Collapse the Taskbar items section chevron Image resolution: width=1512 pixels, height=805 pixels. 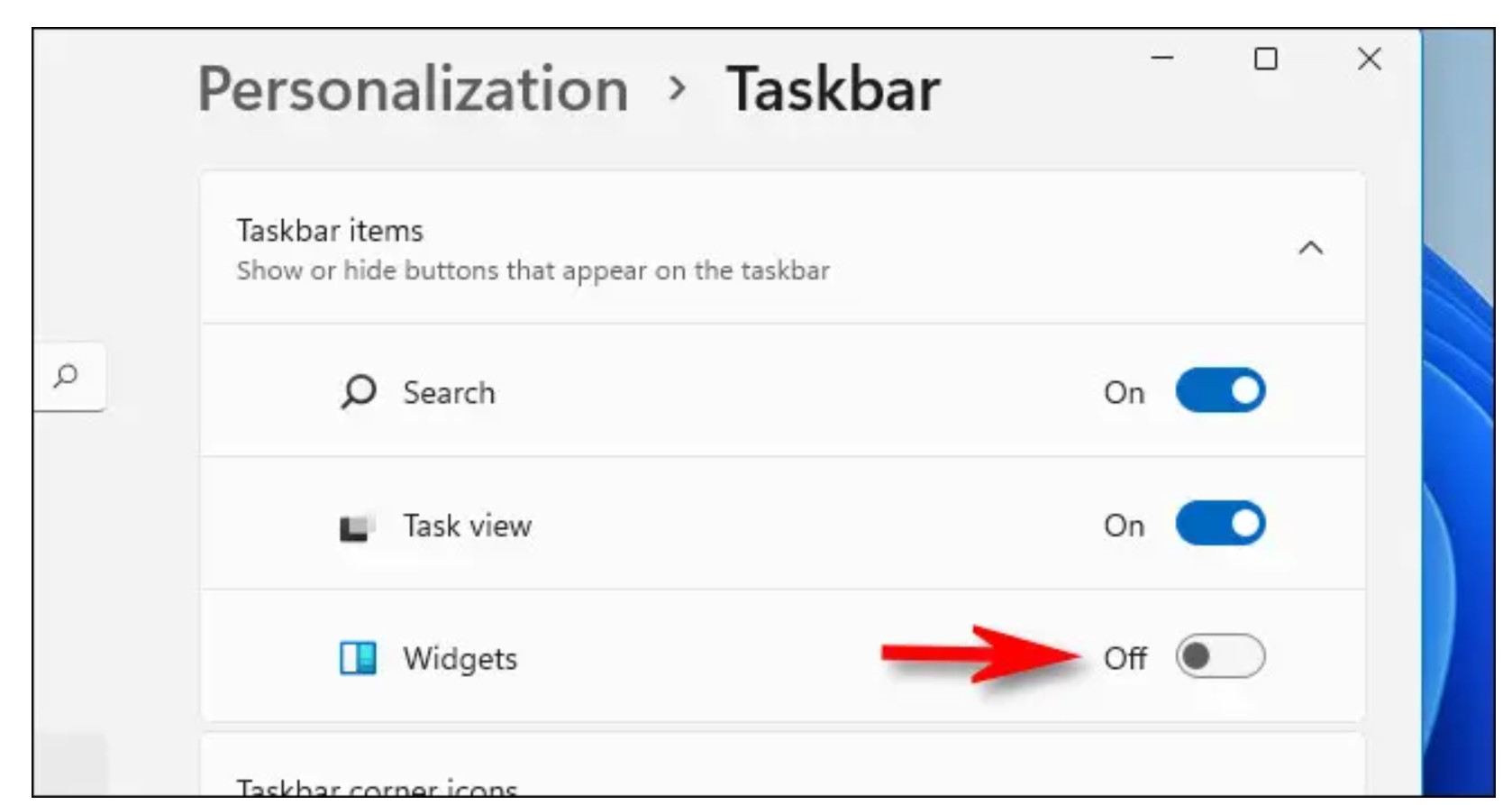tap(1310, 249)
